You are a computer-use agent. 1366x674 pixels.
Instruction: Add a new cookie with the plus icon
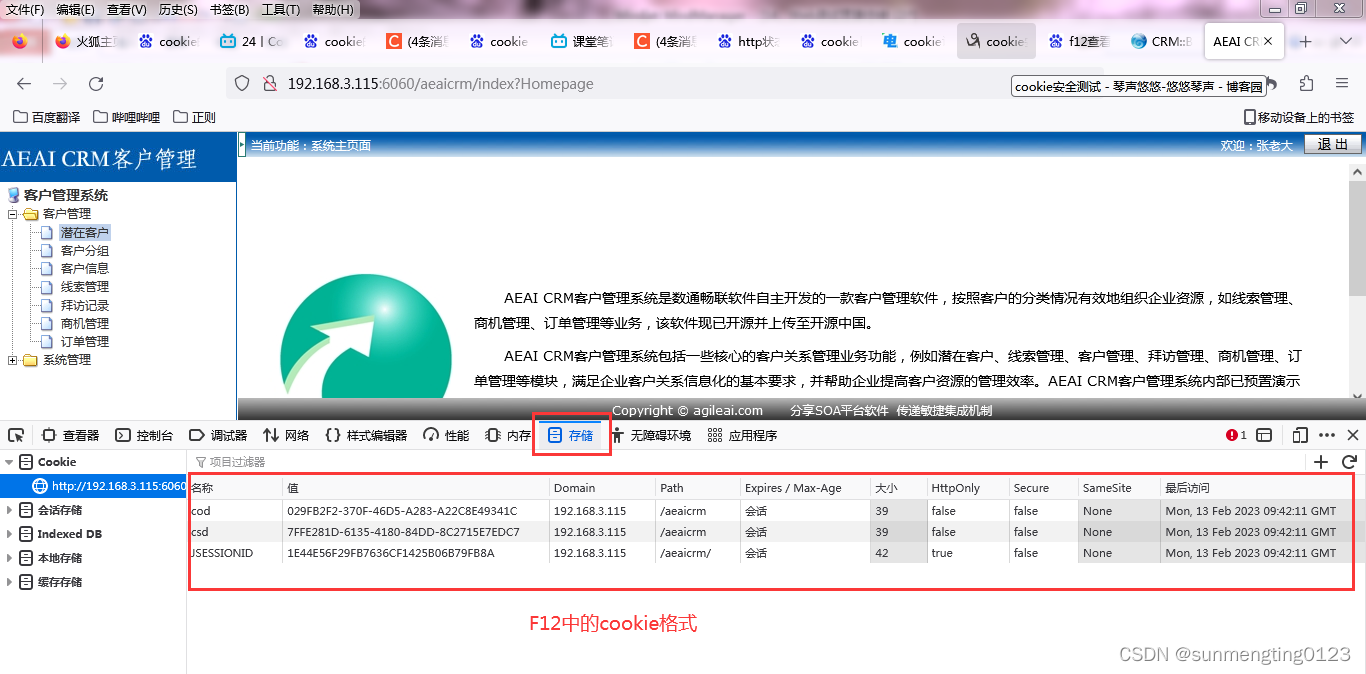tap(1320, 462)
